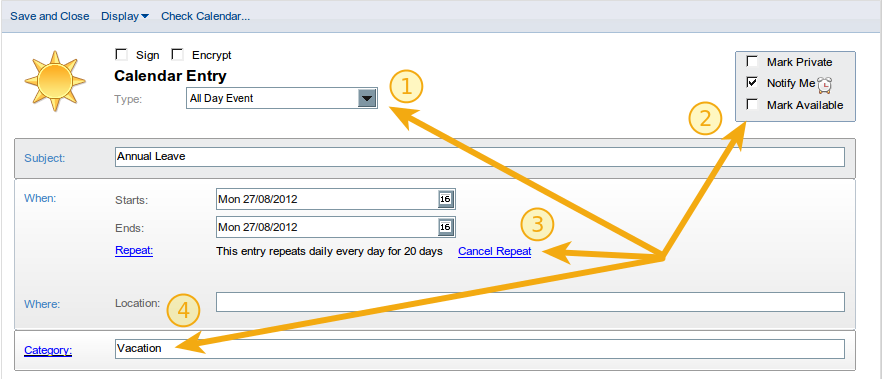Click the Starts date field
This screenshot has width=882, height=379.
point(336,199)
